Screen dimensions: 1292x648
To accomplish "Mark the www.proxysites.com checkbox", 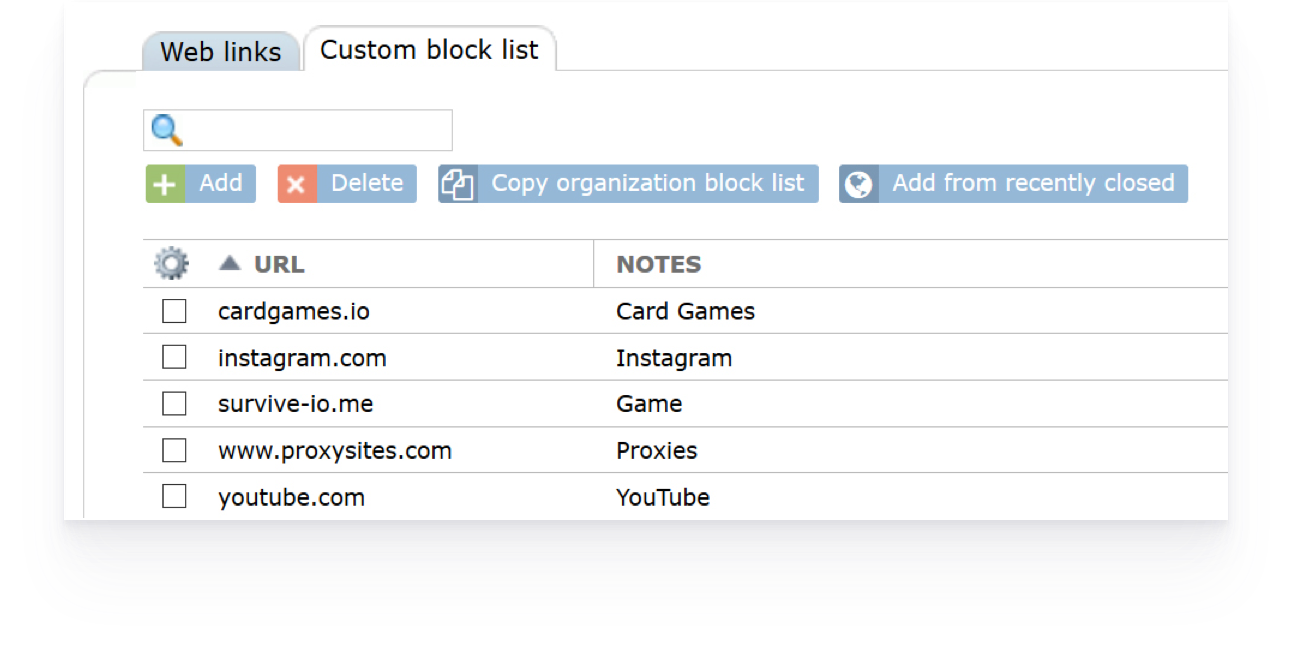I will pos(174,451).
